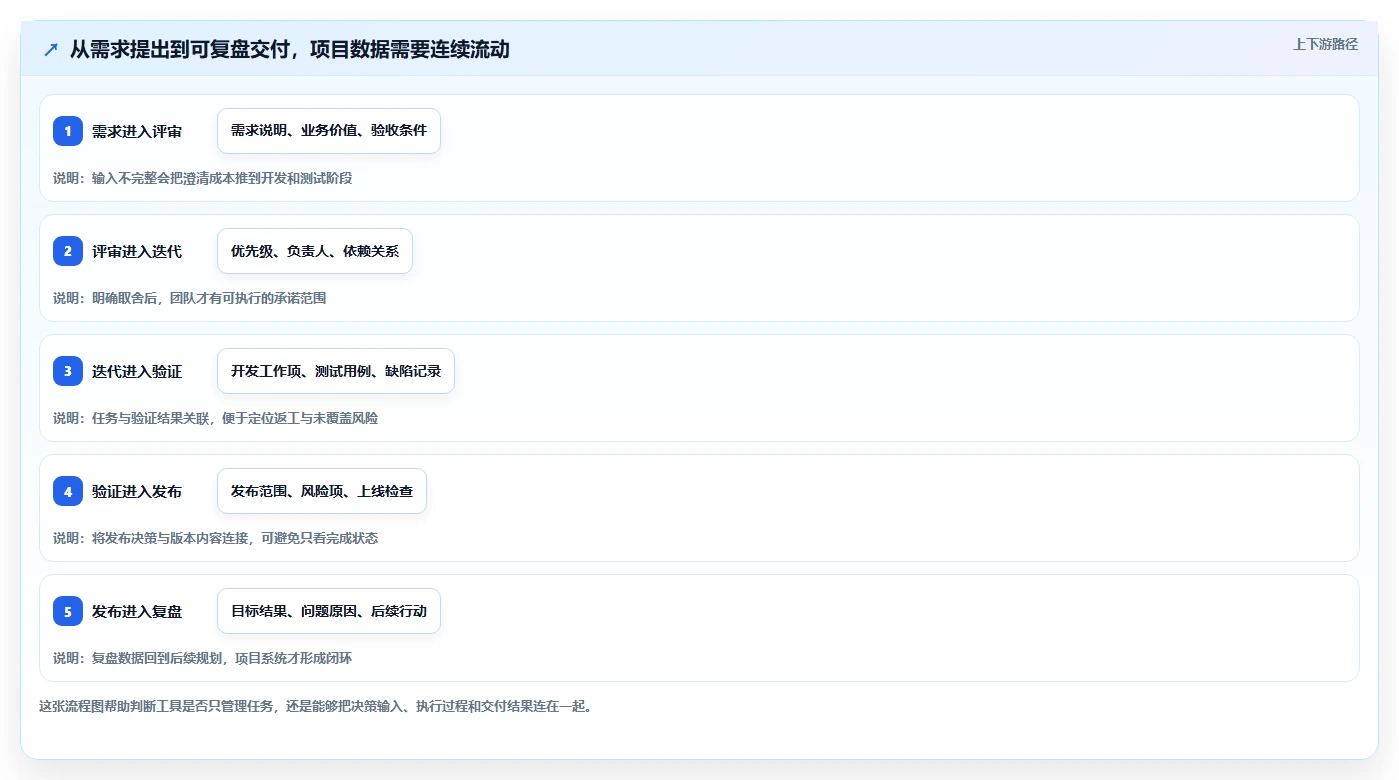The image size is (1399, 780).
Task: Click the step number 4 badge
Action: [x=68, y=491]
